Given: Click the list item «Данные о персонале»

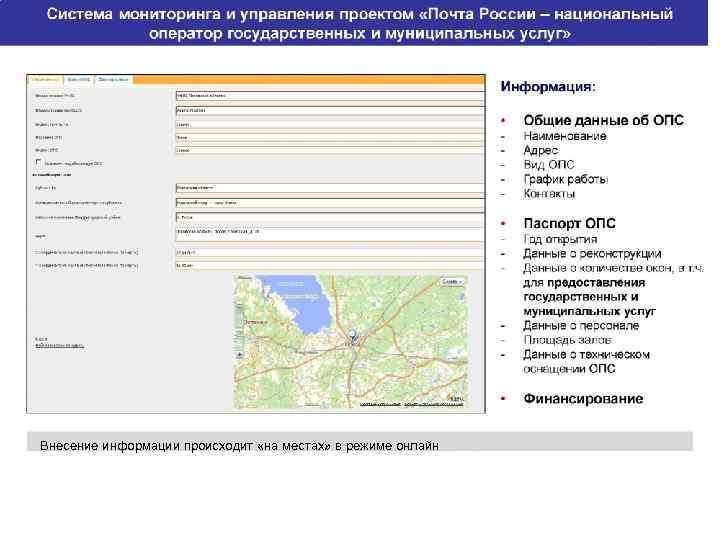Looking at the screenshot, I should click(x=581, y=325).
